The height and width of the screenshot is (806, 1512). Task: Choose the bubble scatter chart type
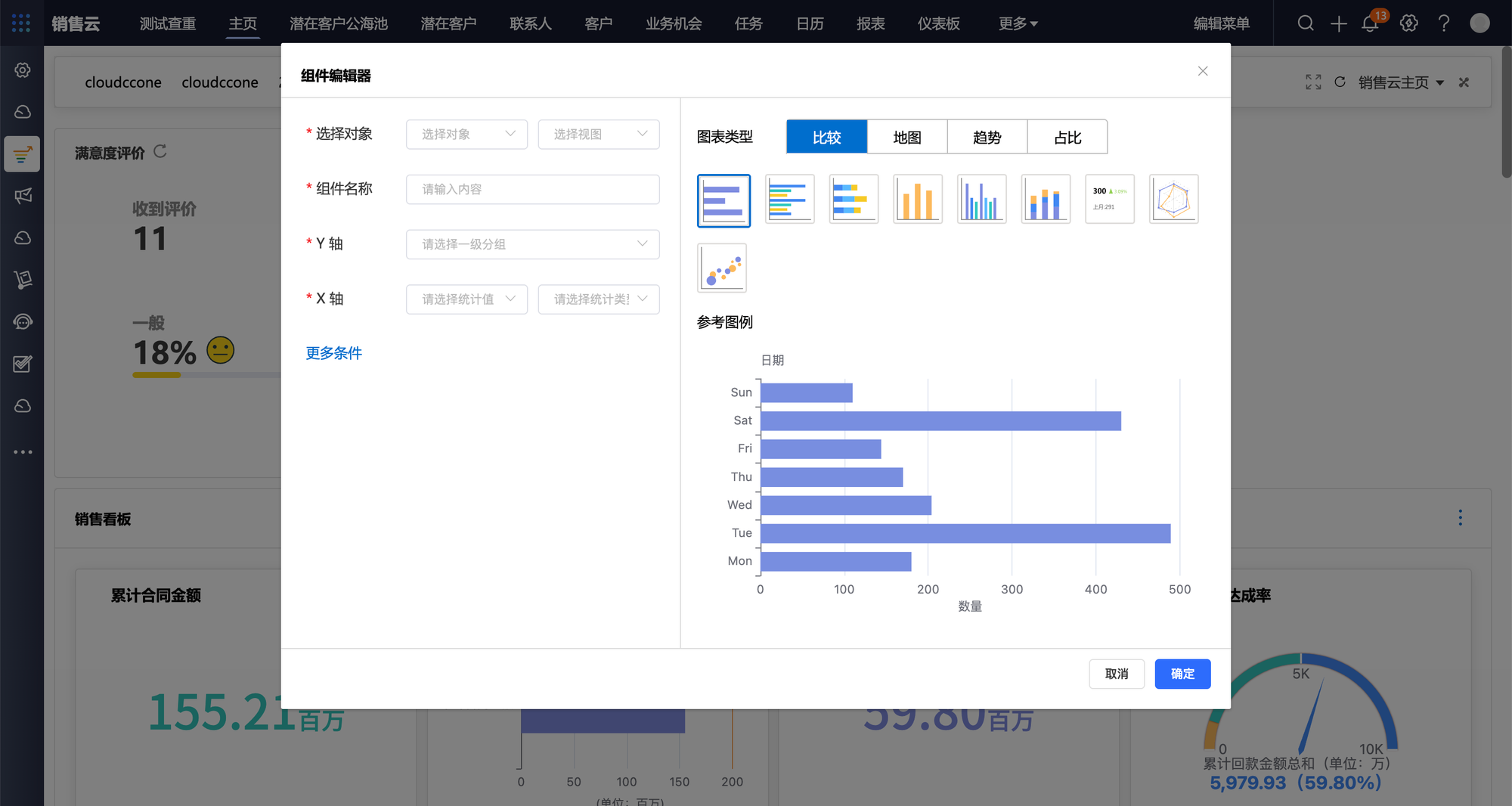(x=722, y=268)
